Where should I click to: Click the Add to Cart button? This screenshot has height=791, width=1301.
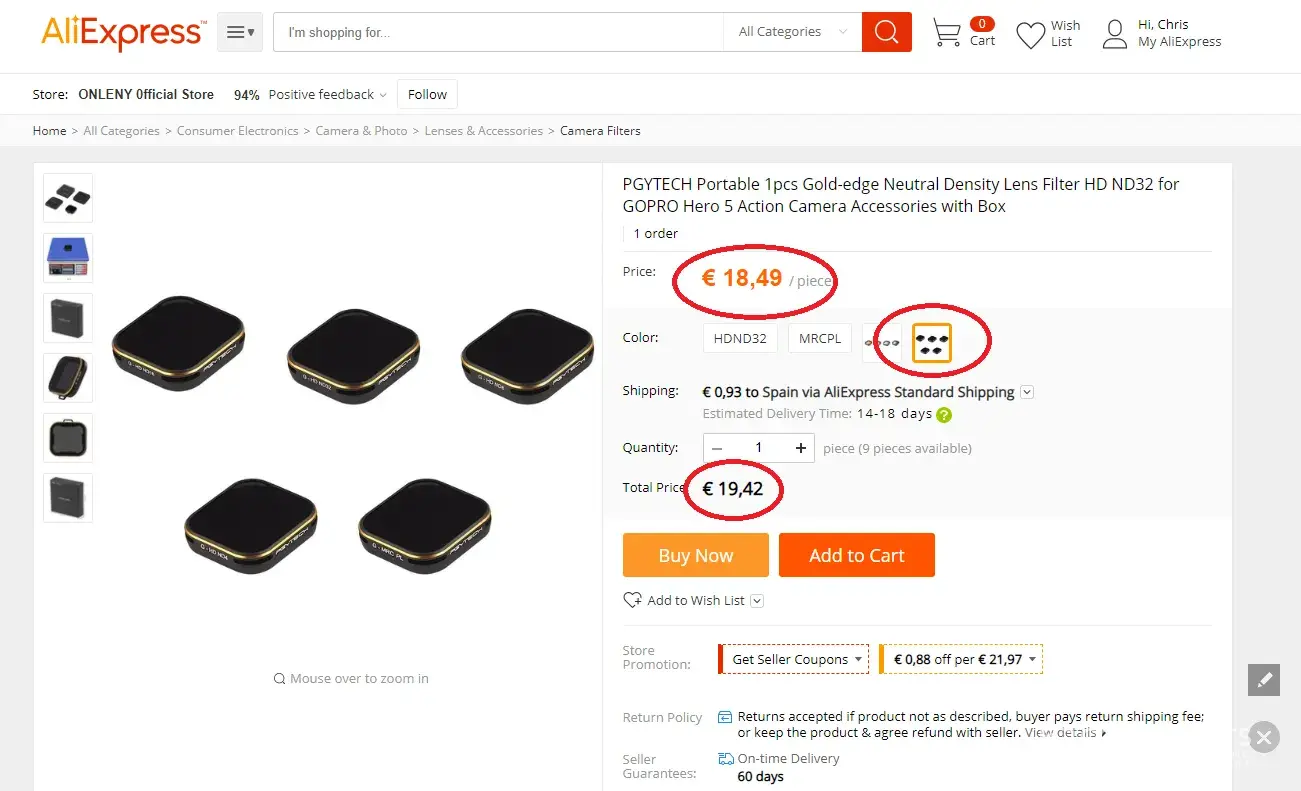(856, 555)
